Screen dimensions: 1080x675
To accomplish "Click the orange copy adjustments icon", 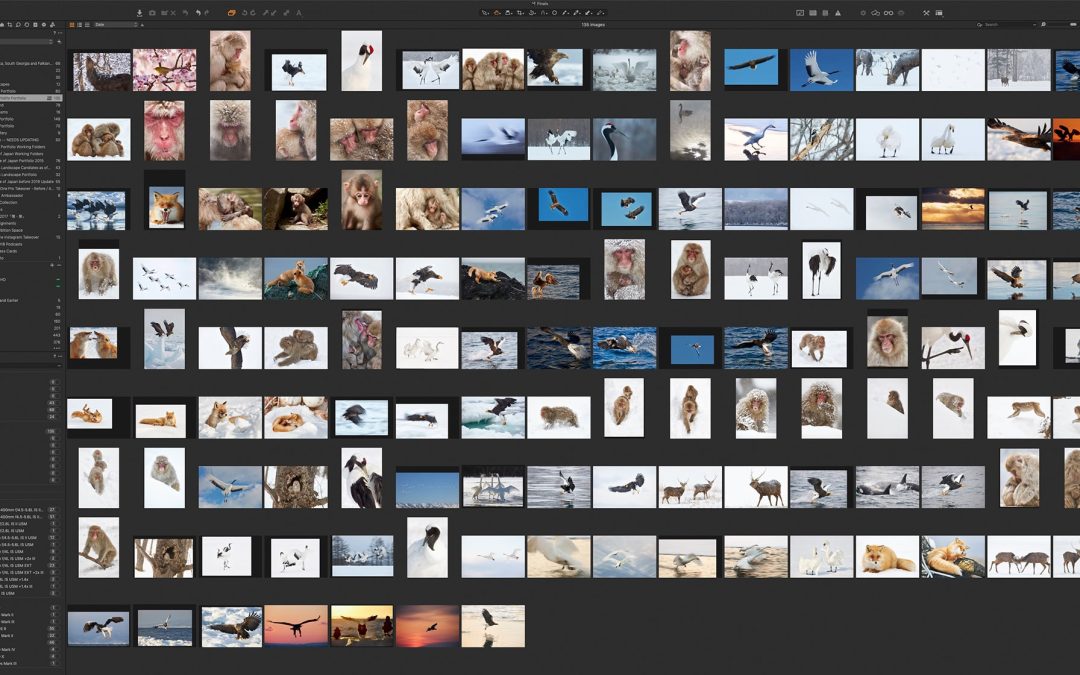I will coord(231,13).
